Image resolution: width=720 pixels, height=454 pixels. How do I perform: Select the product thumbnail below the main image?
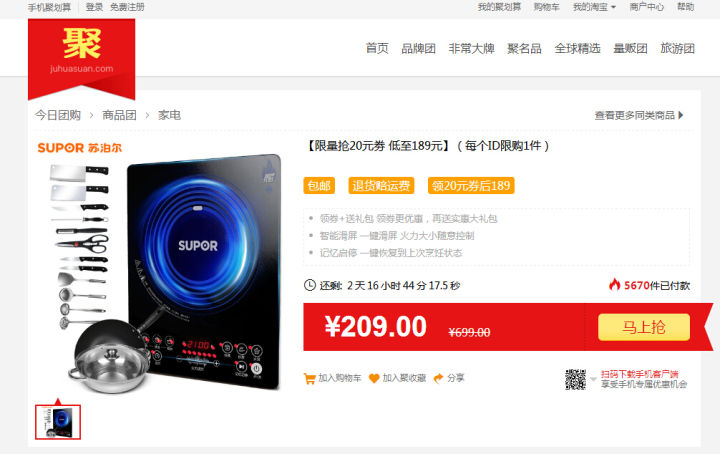(x=58, y=422)
